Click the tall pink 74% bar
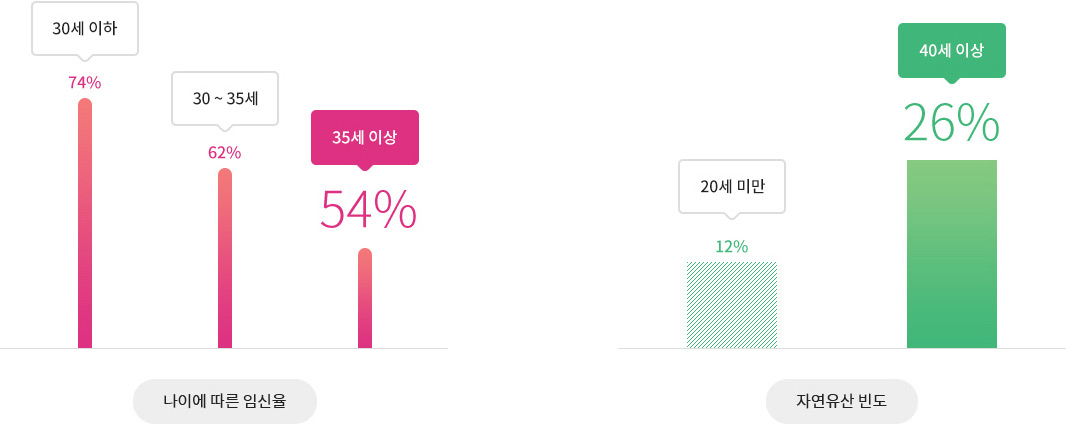 click(85, 223)
